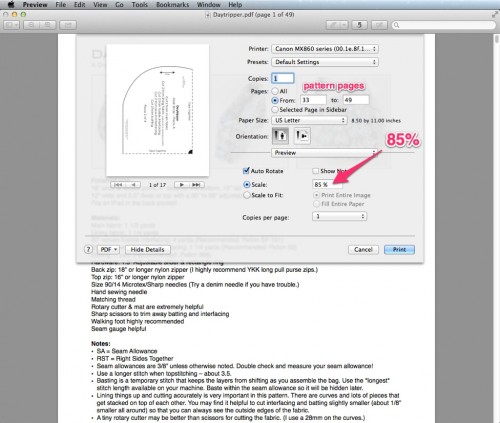Viewport: 500px width, 423px height.
Task: Select the Scale to Fit radio button
Action: pos(247,195)
